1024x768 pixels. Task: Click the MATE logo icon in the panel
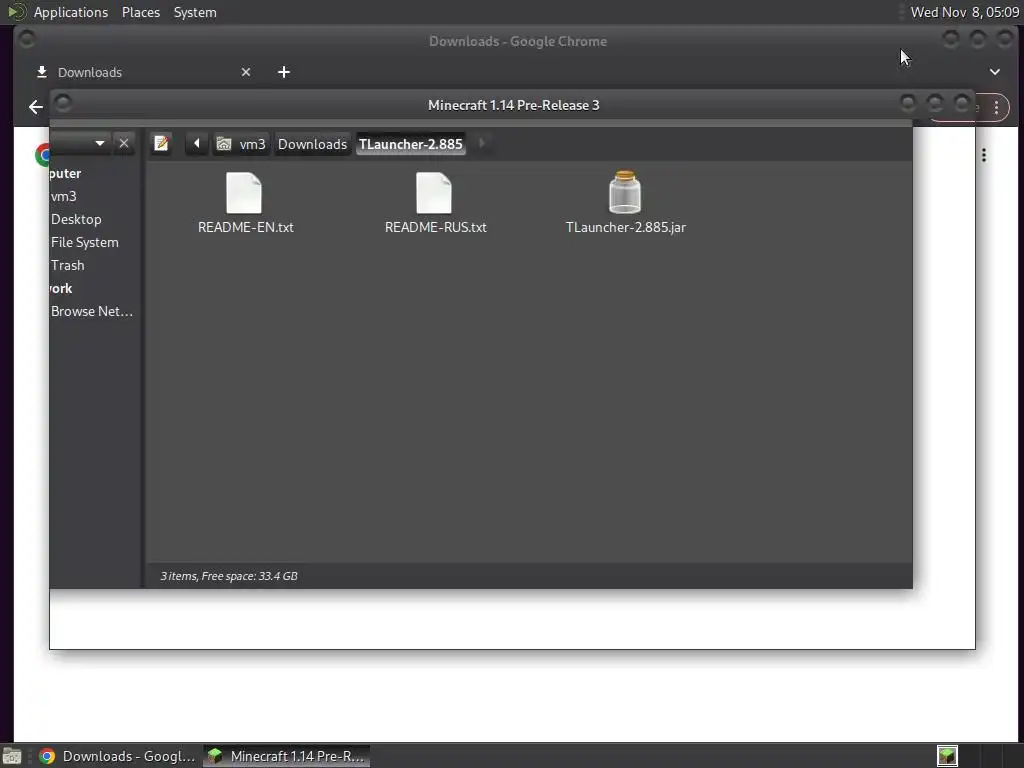(x=16, y=12)
